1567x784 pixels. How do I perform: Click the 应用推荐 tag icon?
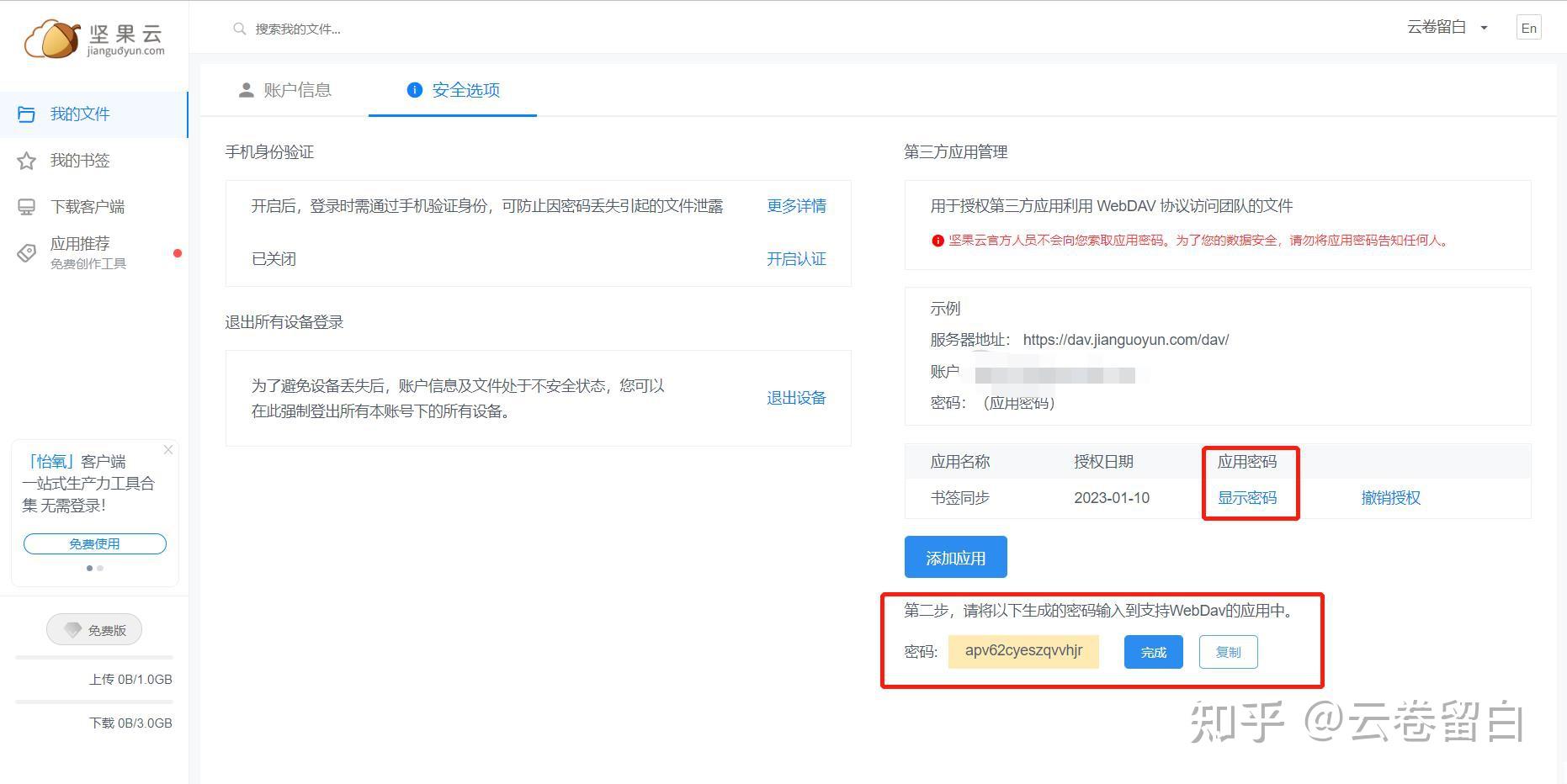[27, 252]
